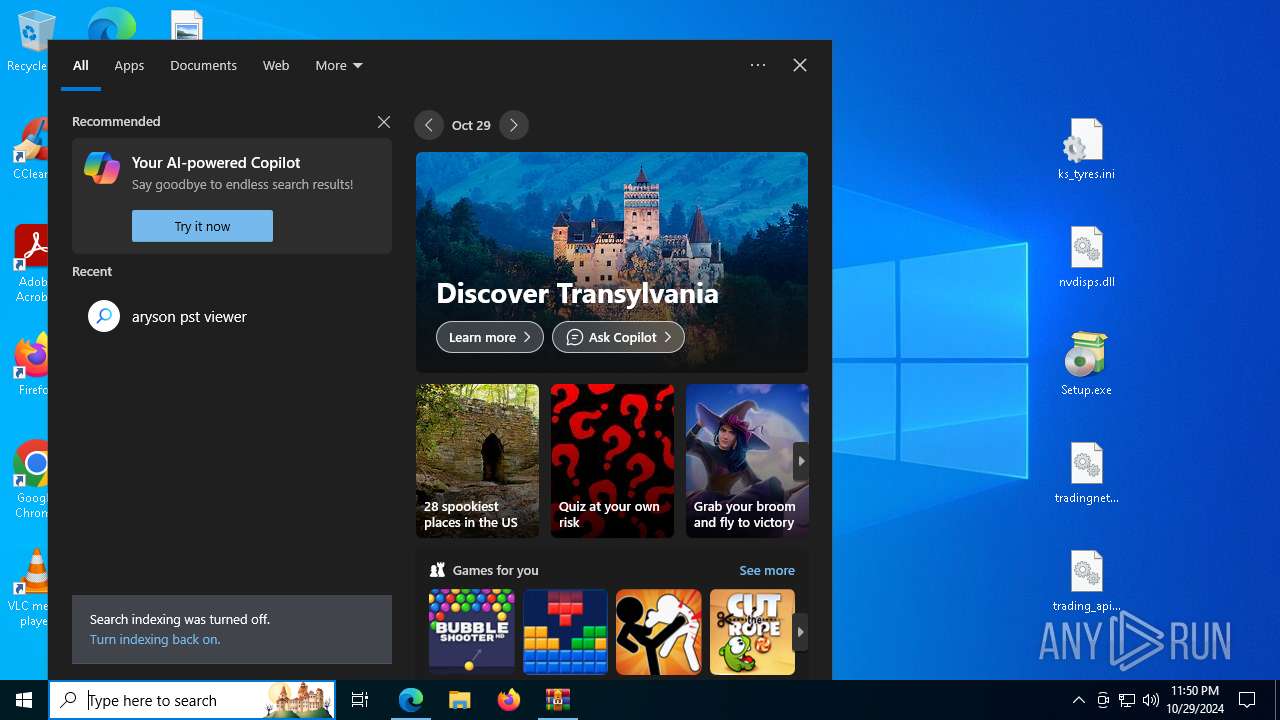
Task: Launch Firefox from the taskbar
Action: 509,700
